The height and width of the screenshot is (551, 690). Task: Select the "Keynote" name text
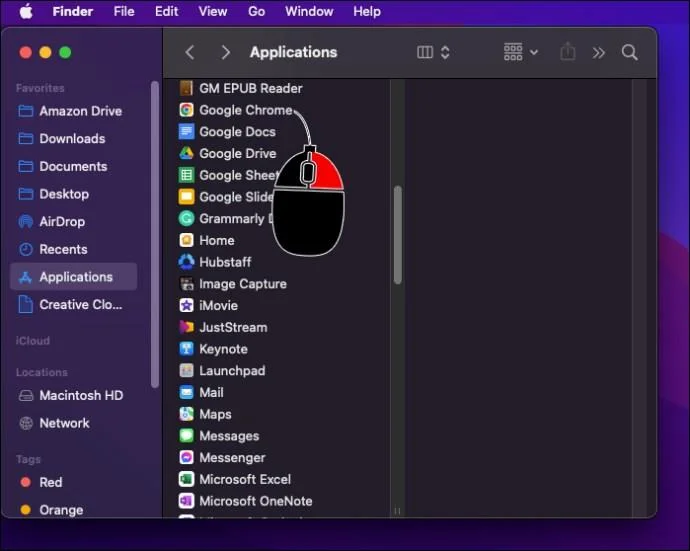[224, 349]
